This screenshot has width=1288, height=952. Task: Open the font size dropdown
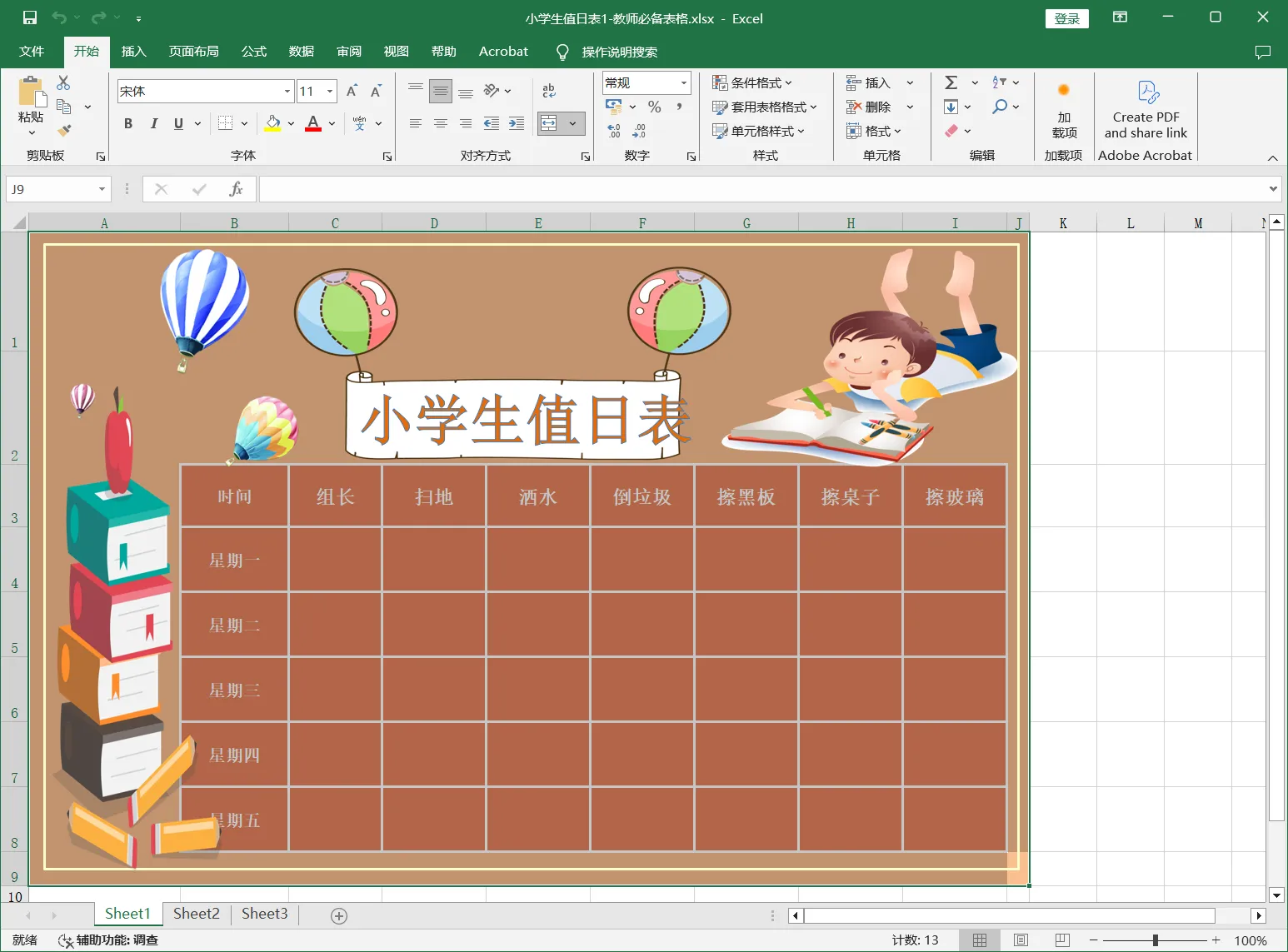331,91
